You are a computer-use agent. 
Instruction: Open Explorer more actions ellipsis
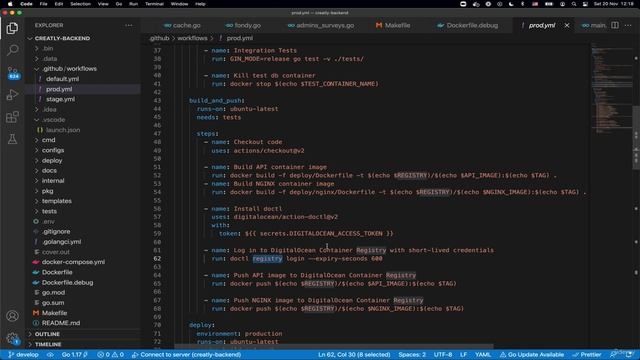tap(129, 25)
